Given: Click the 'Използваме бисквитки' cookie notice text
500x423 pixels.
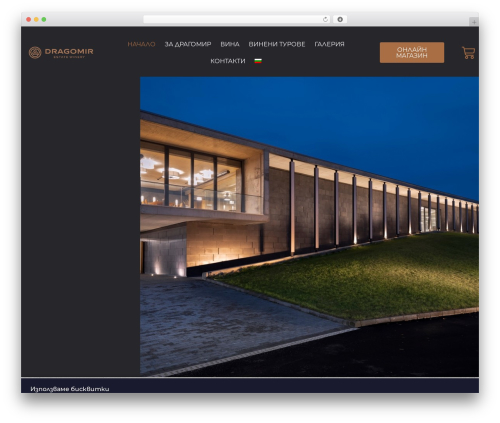Looking at the screenshot, I should [70, 389].
